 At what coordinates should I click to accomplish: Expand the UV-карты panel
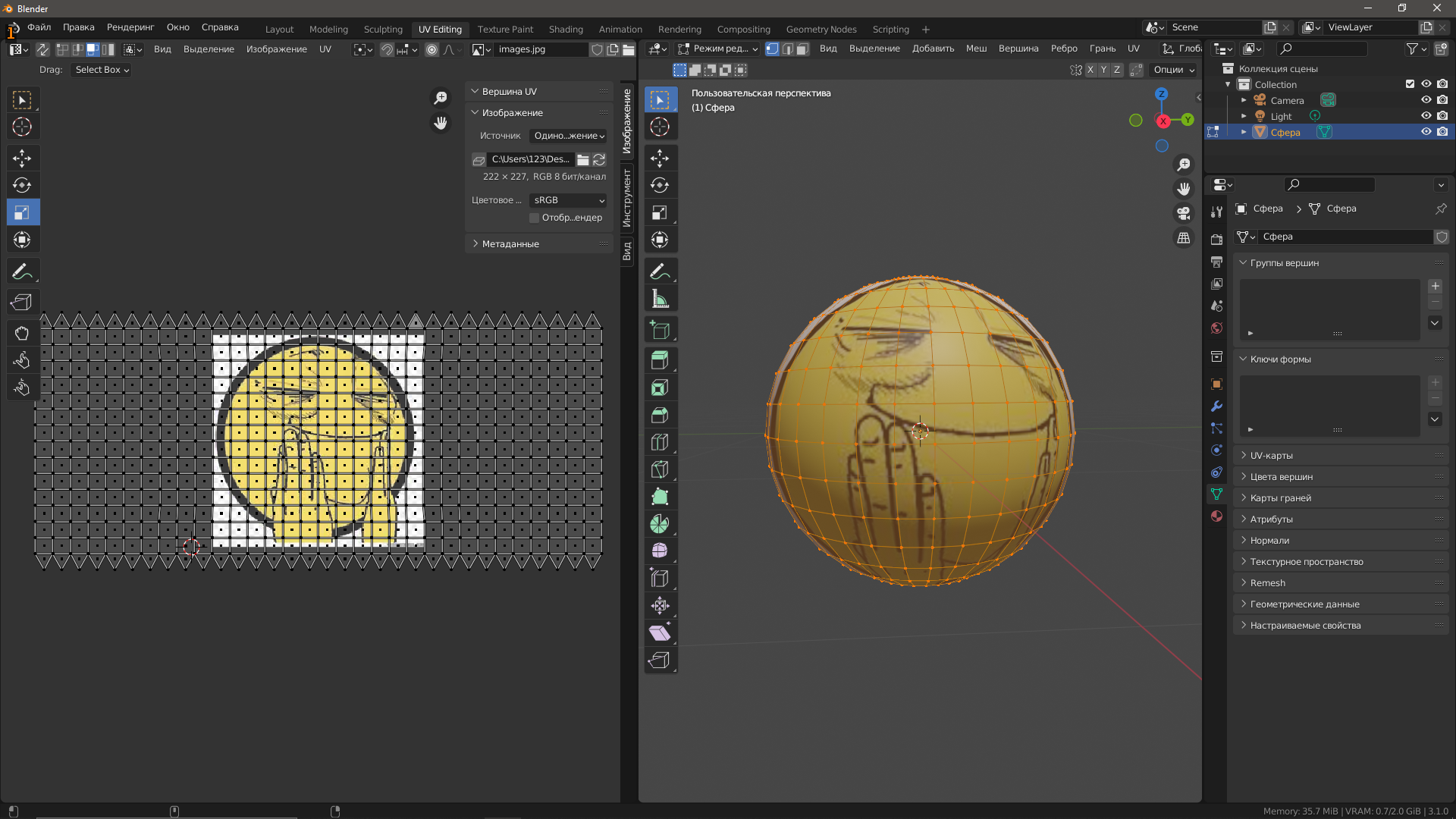[x=1271, y=456]
